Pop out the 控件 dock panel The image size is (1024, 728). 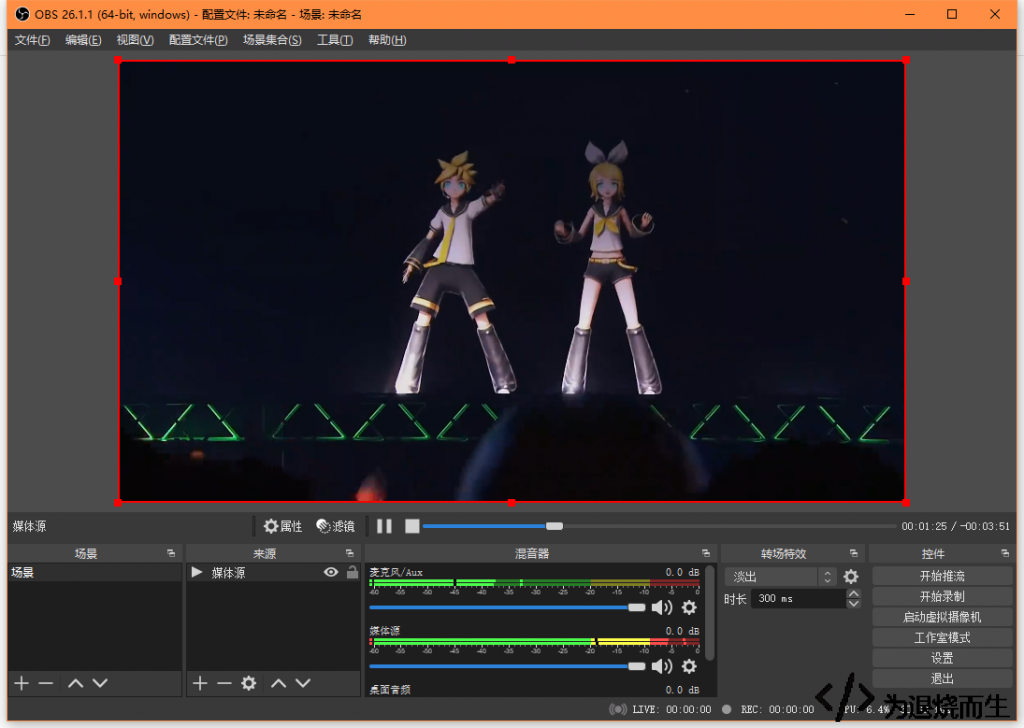(x=1005, y=553)
